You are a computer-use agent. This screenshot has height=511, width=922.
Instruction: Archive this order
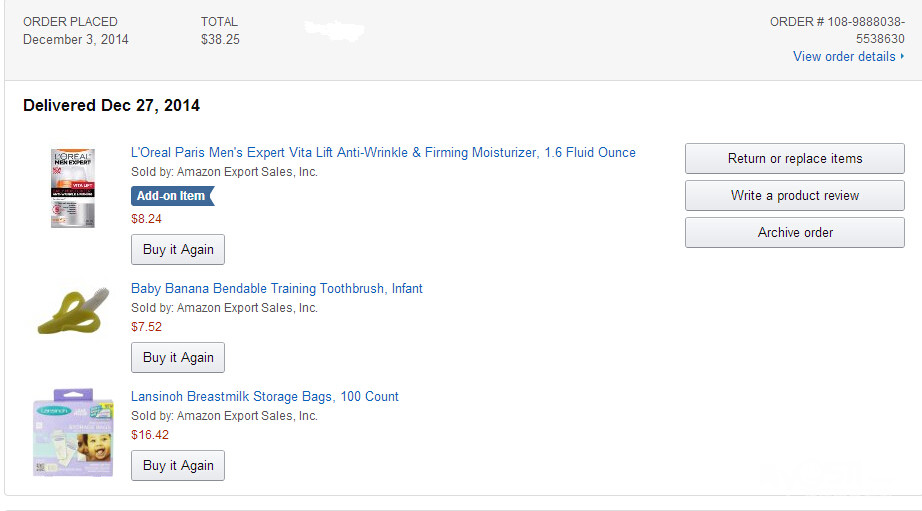coord(794,233)
